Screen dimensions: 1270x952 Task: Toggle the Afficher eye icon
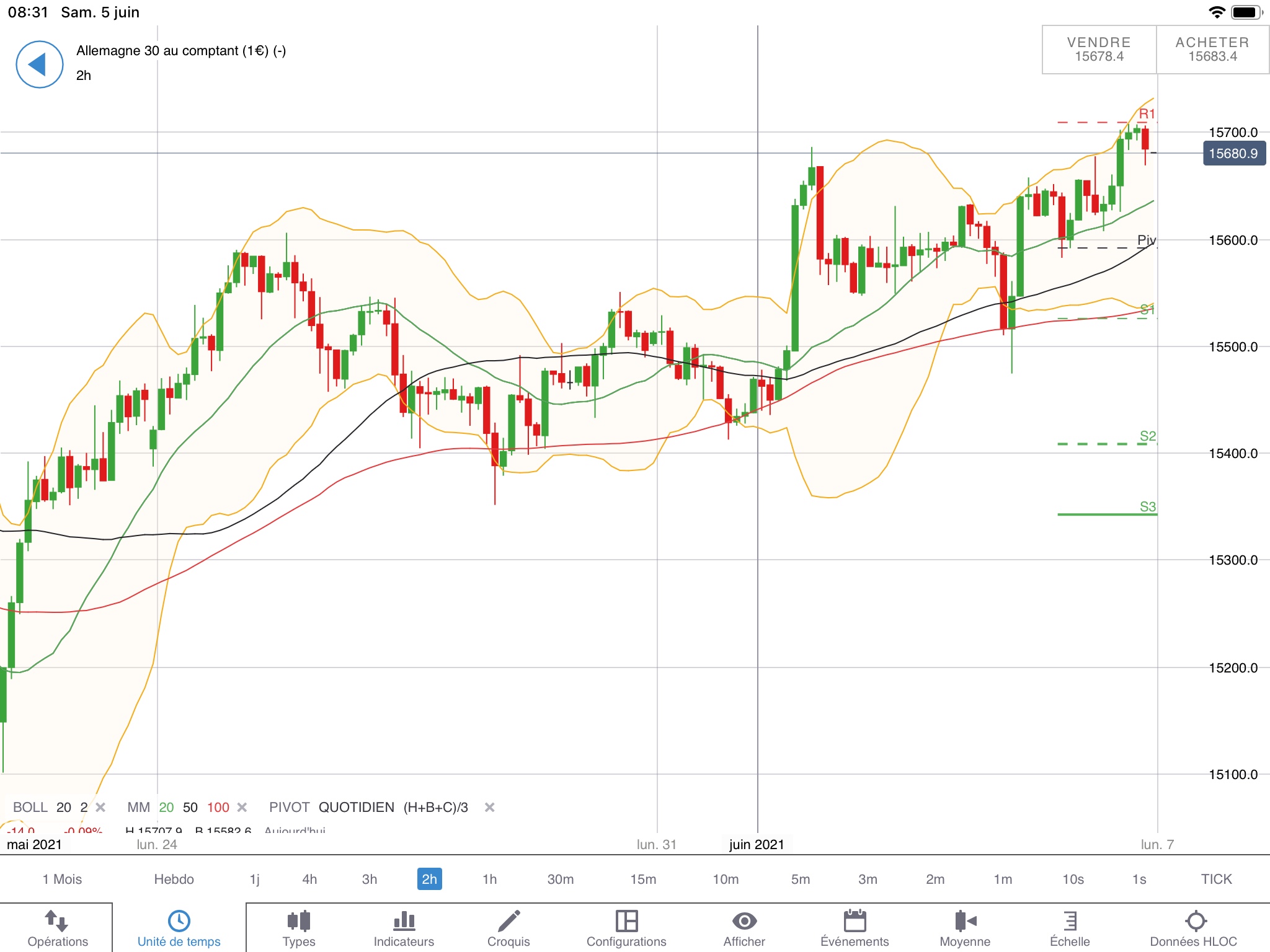pyautogui.click(x=744, y=922)
